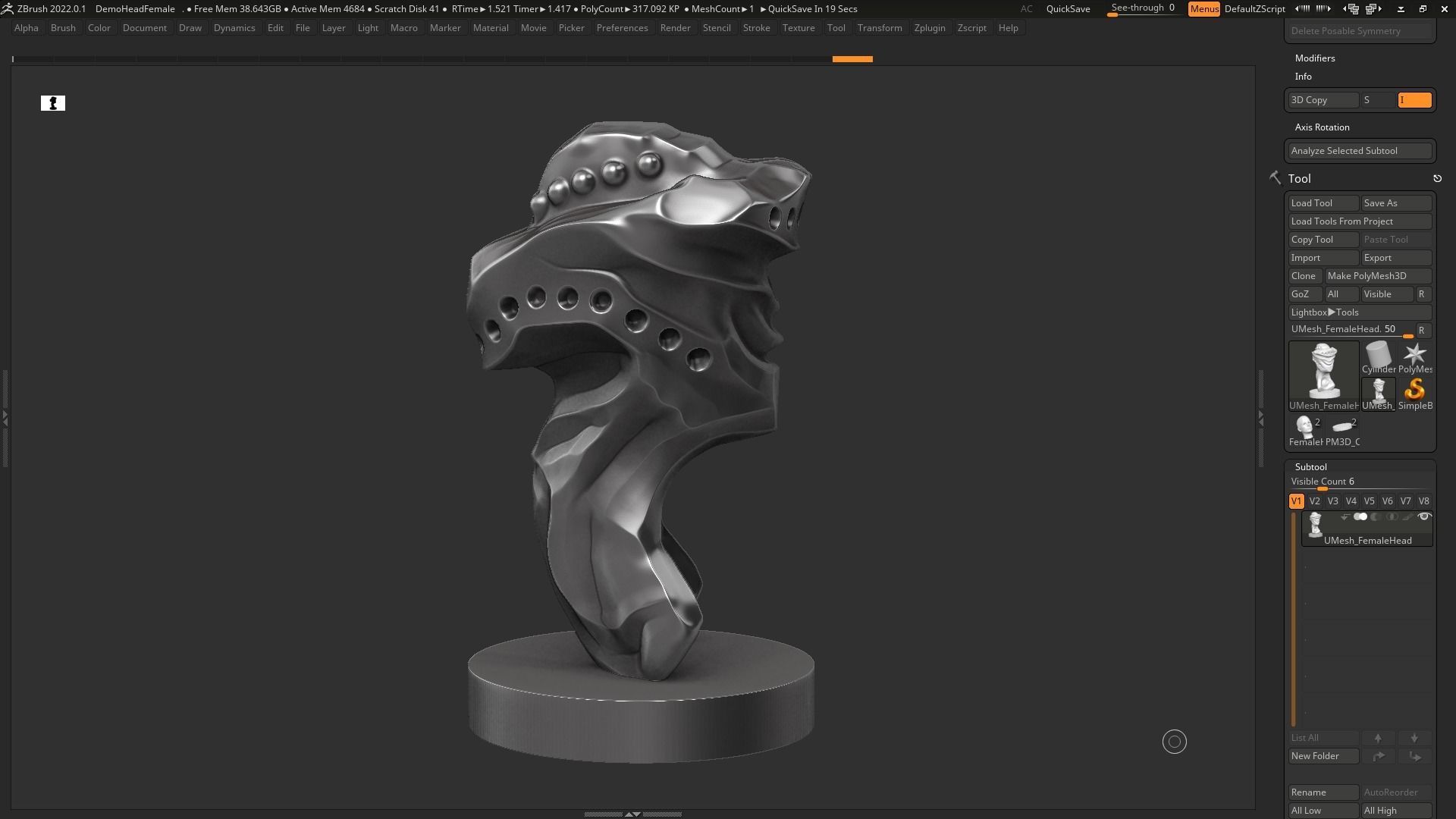Expand the Info section
The width and height of the screenshot is (1456, 819).
pyautogui.click(x=1303, y=77)
